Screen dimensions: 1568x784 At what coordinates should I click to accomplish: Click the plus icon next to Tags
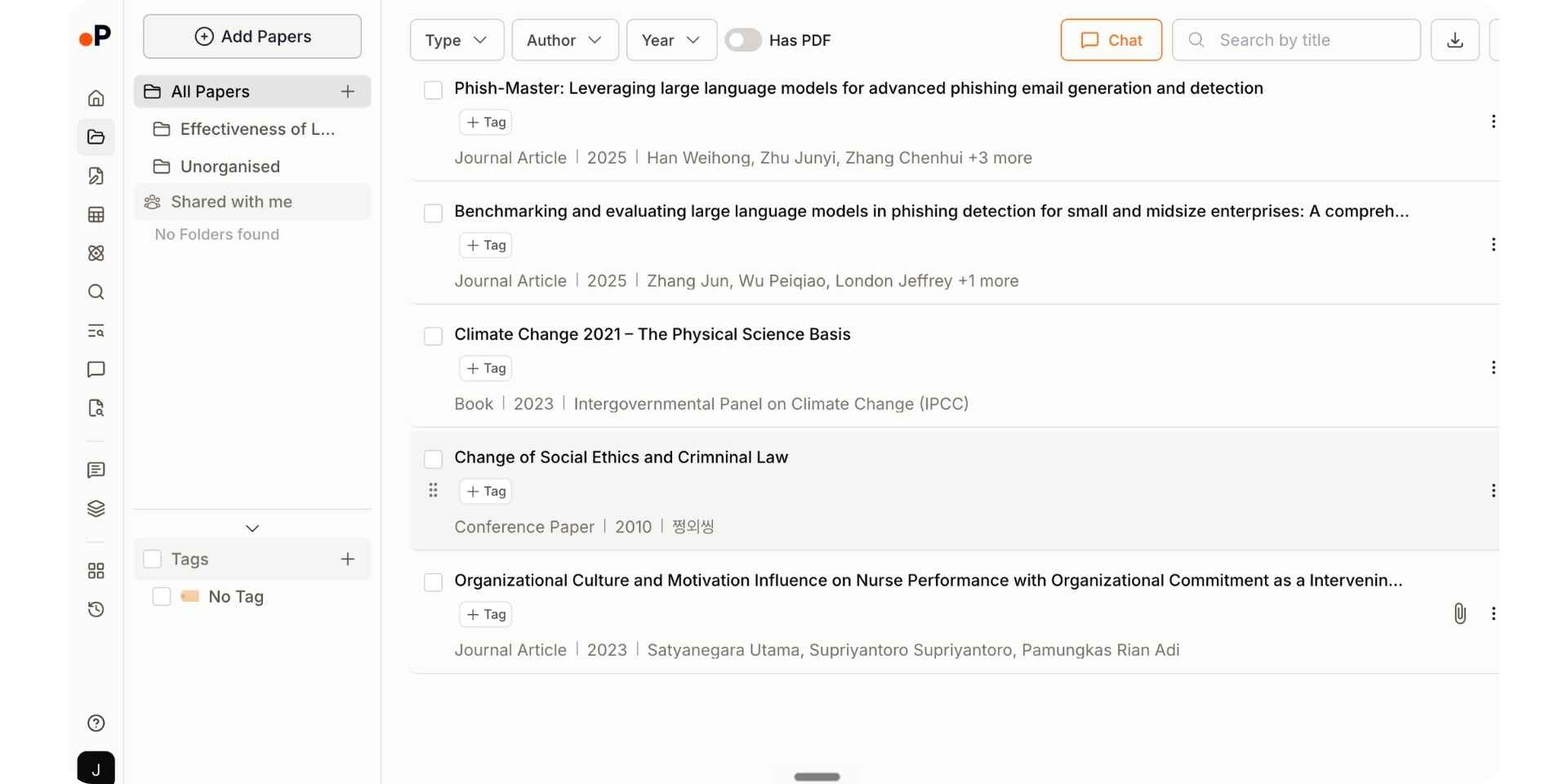(x=348, y=559)
